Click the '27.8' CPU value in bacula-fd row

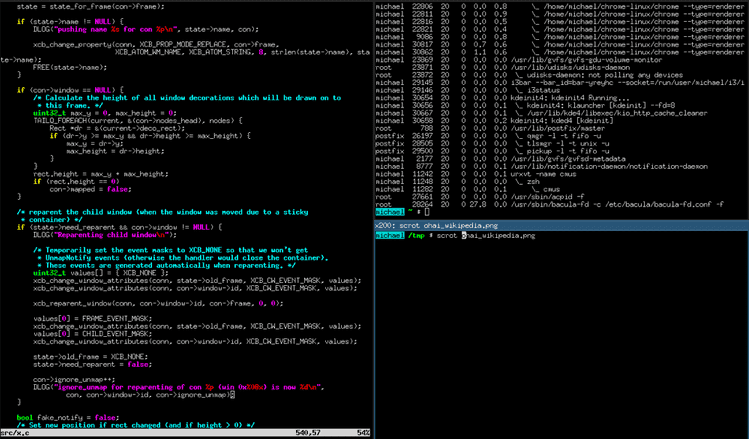click(x=478, y=204)
